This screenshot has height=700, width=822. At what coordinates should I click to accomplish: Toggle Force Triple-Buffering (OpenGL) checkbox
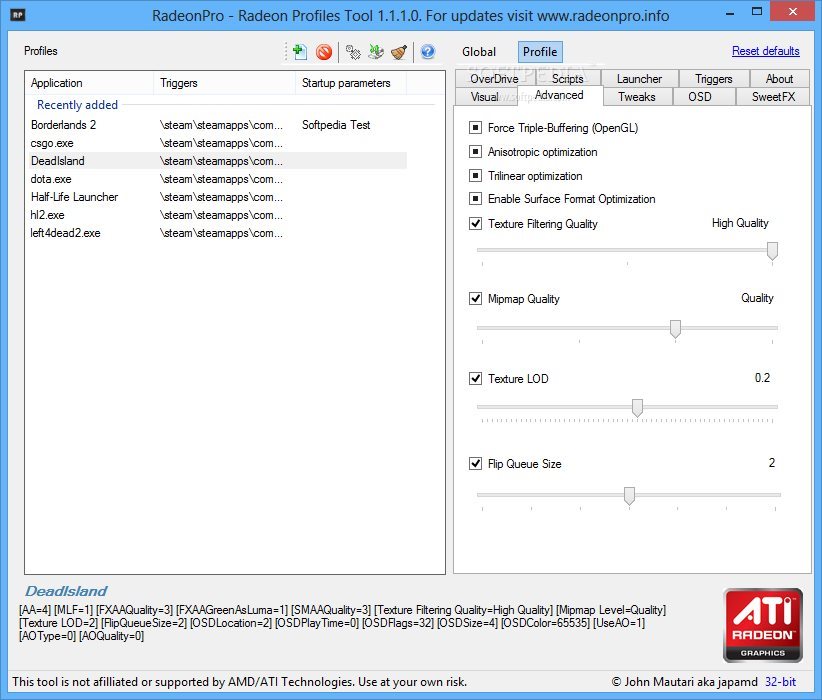(x=475, y=127)
